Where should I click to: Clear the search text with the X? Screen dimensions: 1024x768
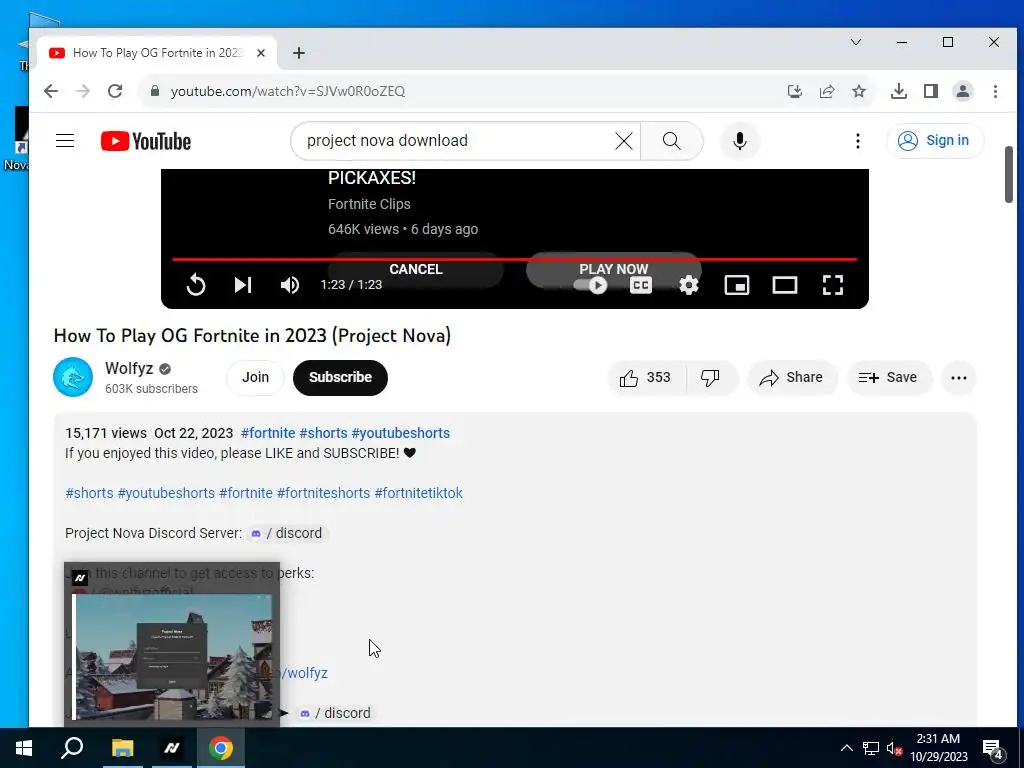click(x=624, y=140)
